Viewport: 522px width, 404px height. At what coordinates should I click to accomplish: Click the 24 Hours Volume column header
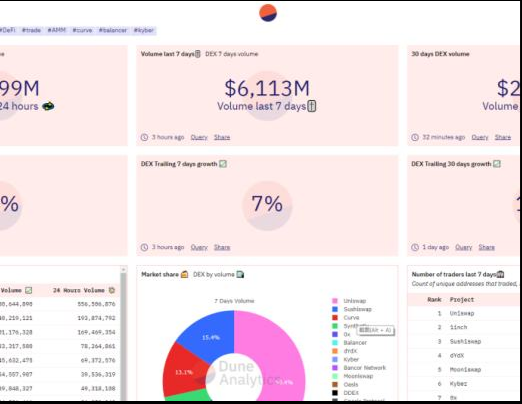tap(83, 290)
